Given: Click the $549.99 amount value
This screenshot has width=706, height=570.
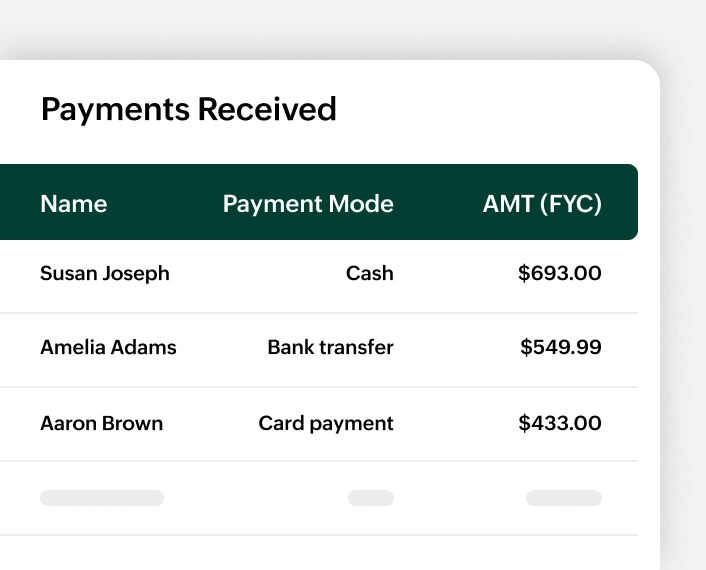Looking at the screenshot, I should (x=561, y=347).
